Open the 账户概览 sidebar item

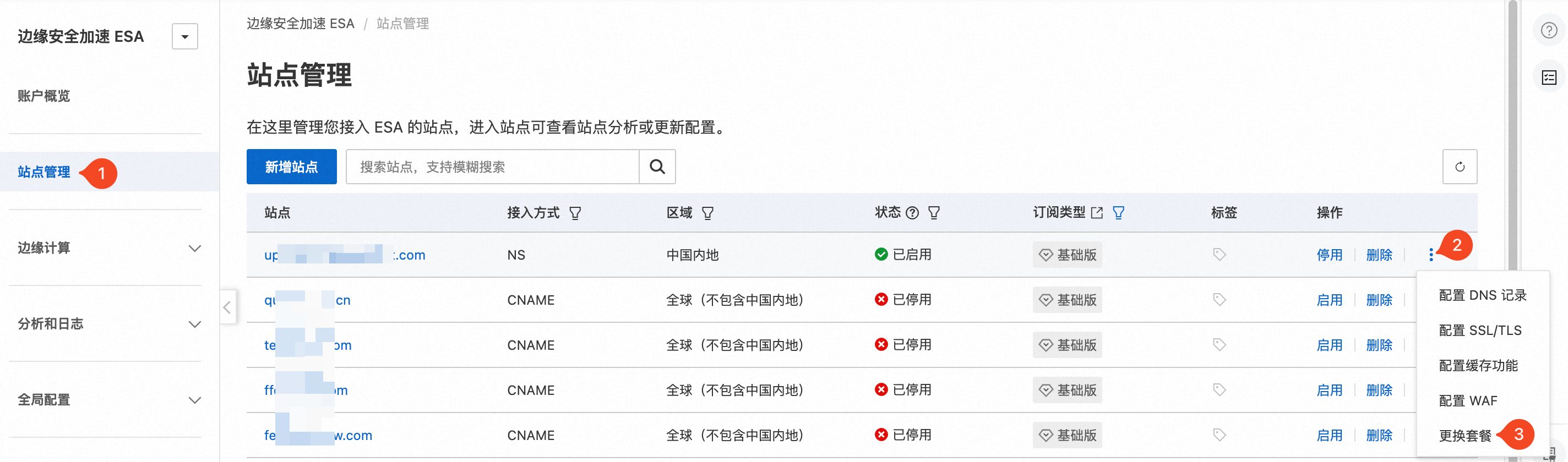point(44,96)
